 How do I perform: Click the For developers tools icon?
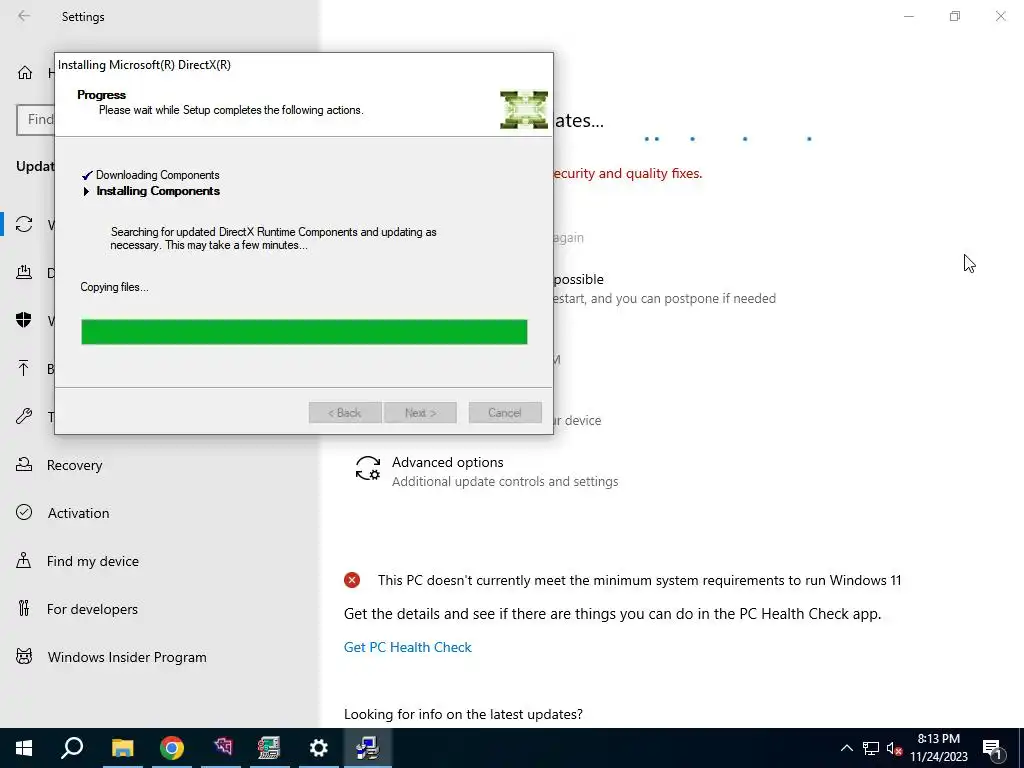pyautogui.click(x=24, y=609)
